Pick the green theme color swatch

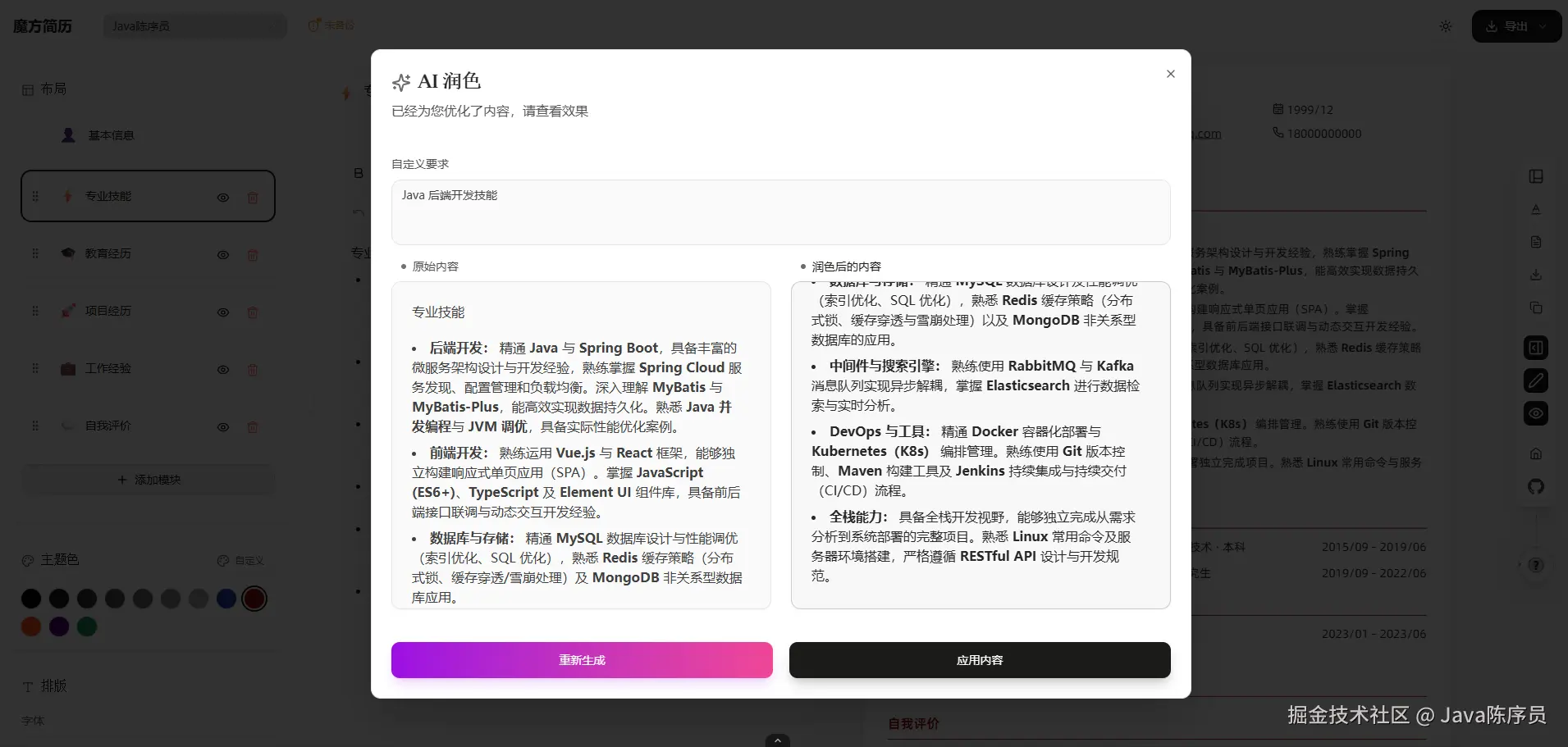(x=87, y=626)
